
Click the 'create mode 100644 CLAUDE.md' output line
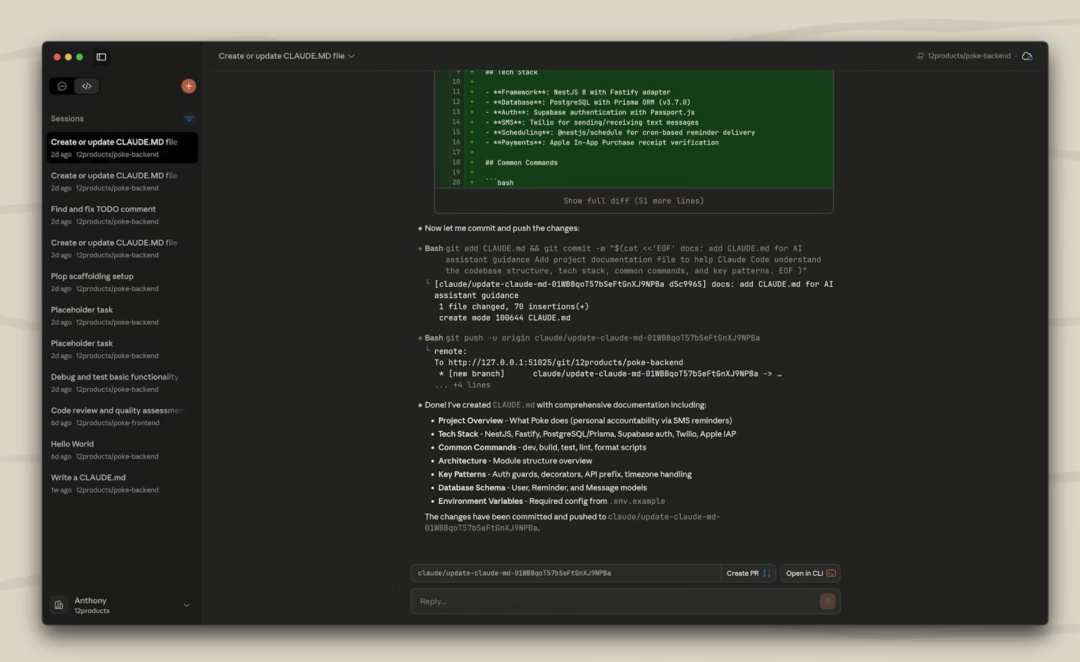pyautogui.click(x=504, y=318)
